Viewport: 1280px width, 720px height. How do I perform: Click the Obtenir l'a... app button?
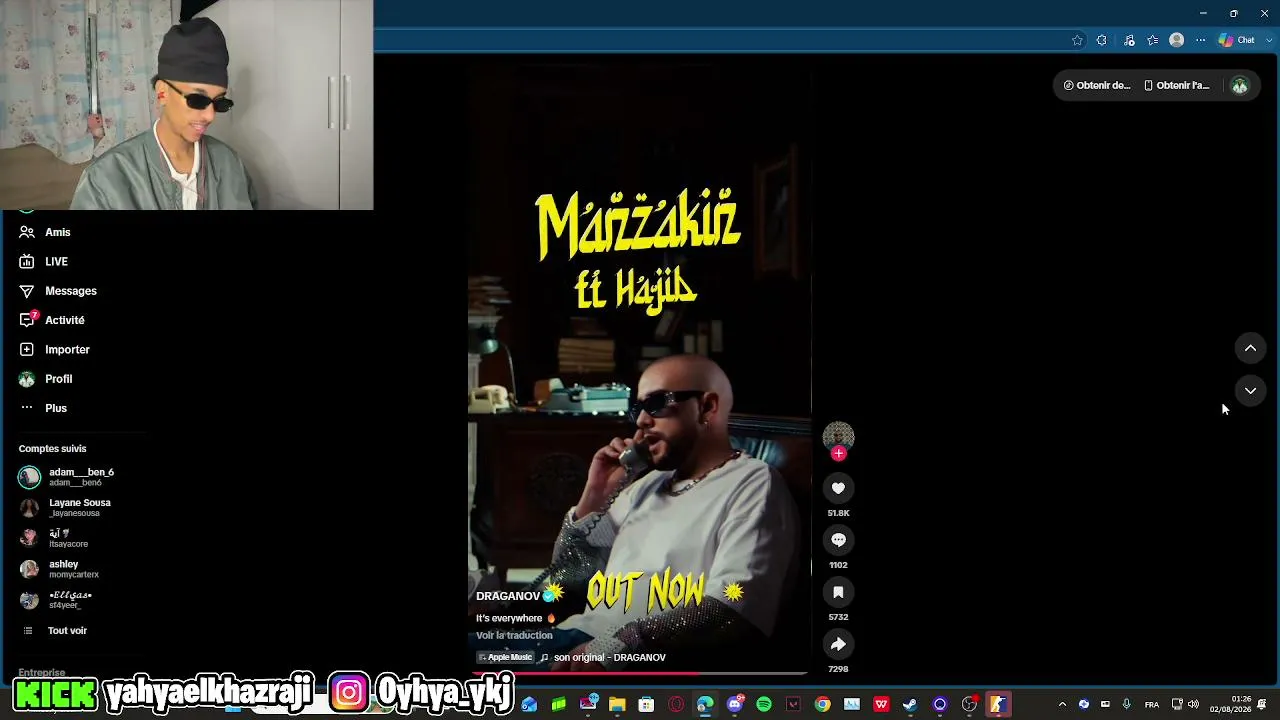[1177, 86]
